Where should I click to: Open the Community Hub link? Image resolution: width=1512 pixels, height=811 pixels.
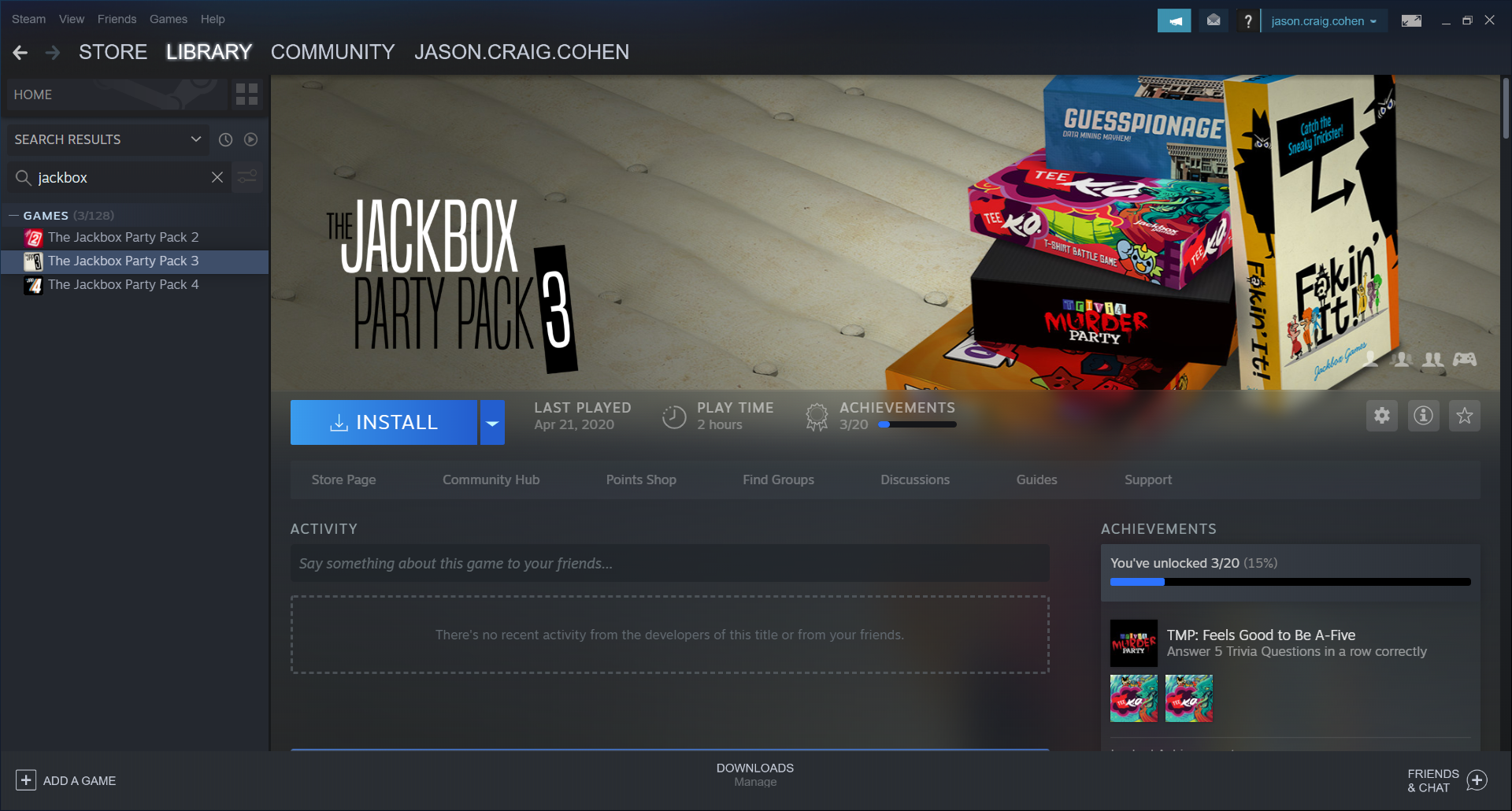pos(491,480)
